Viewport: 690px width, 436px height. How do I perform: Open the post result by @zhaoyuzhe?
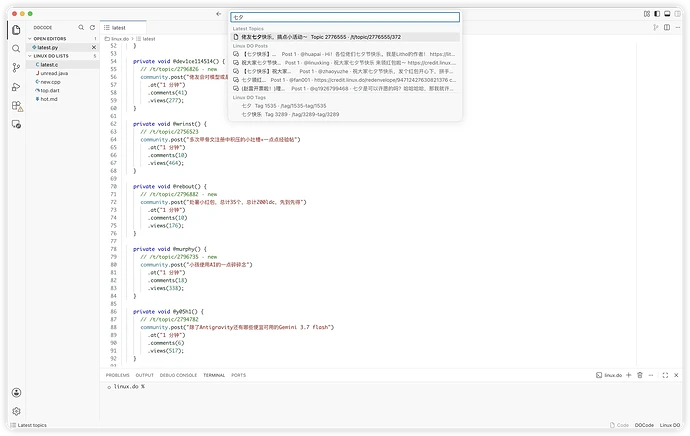(x=345, y=71)
